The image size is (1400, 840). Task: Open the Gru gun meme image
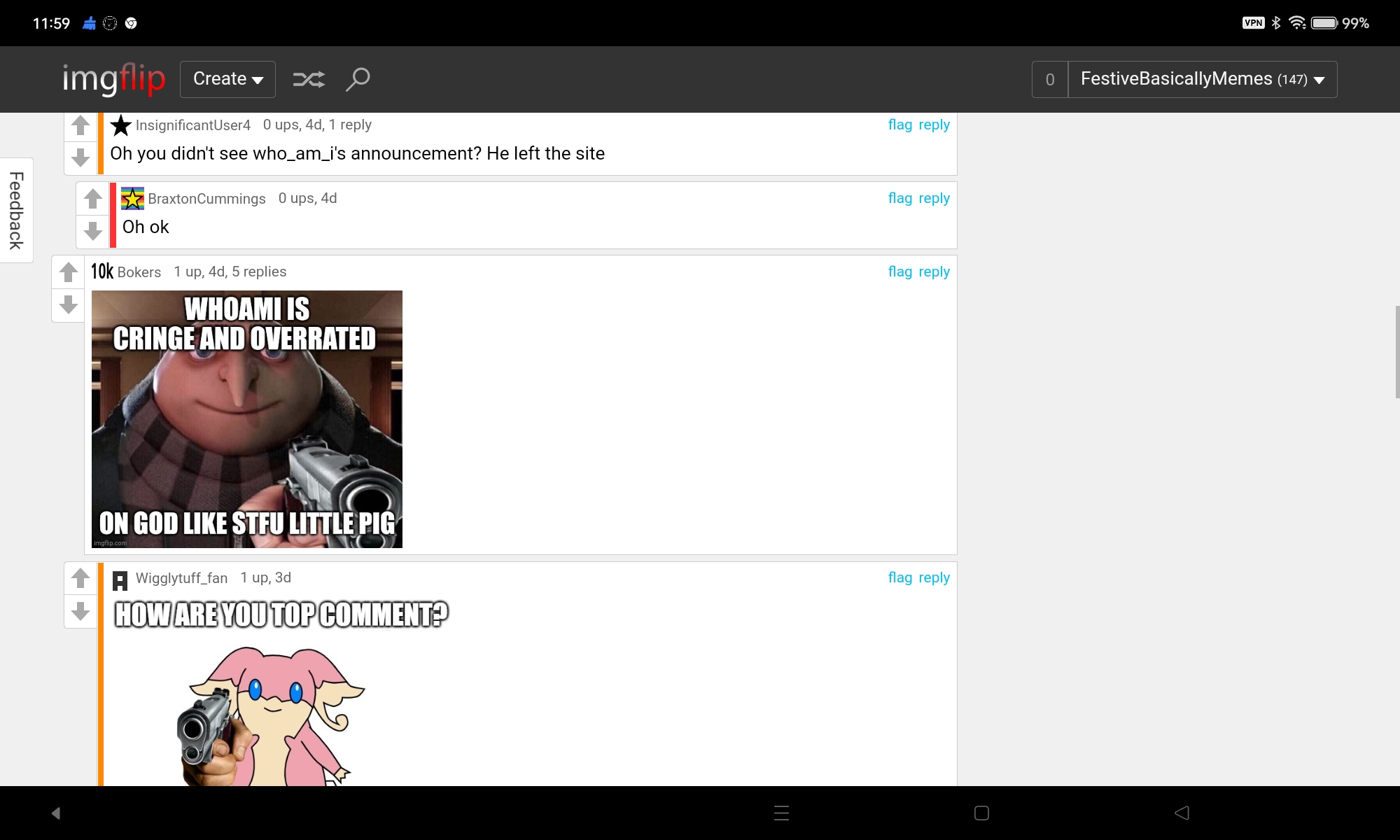pos(247,419)
